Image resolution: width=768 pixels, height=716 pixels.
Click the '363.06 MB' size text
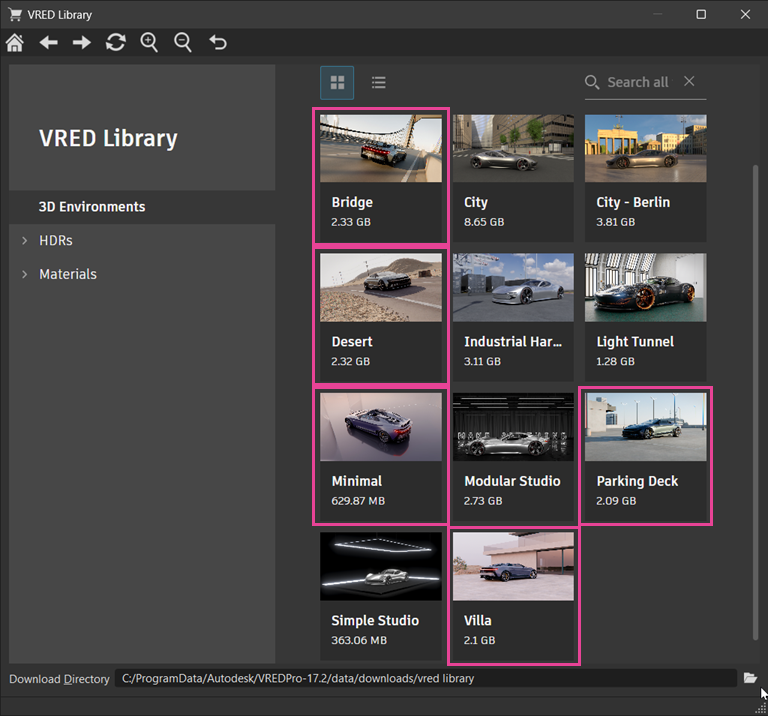[359, 640]
